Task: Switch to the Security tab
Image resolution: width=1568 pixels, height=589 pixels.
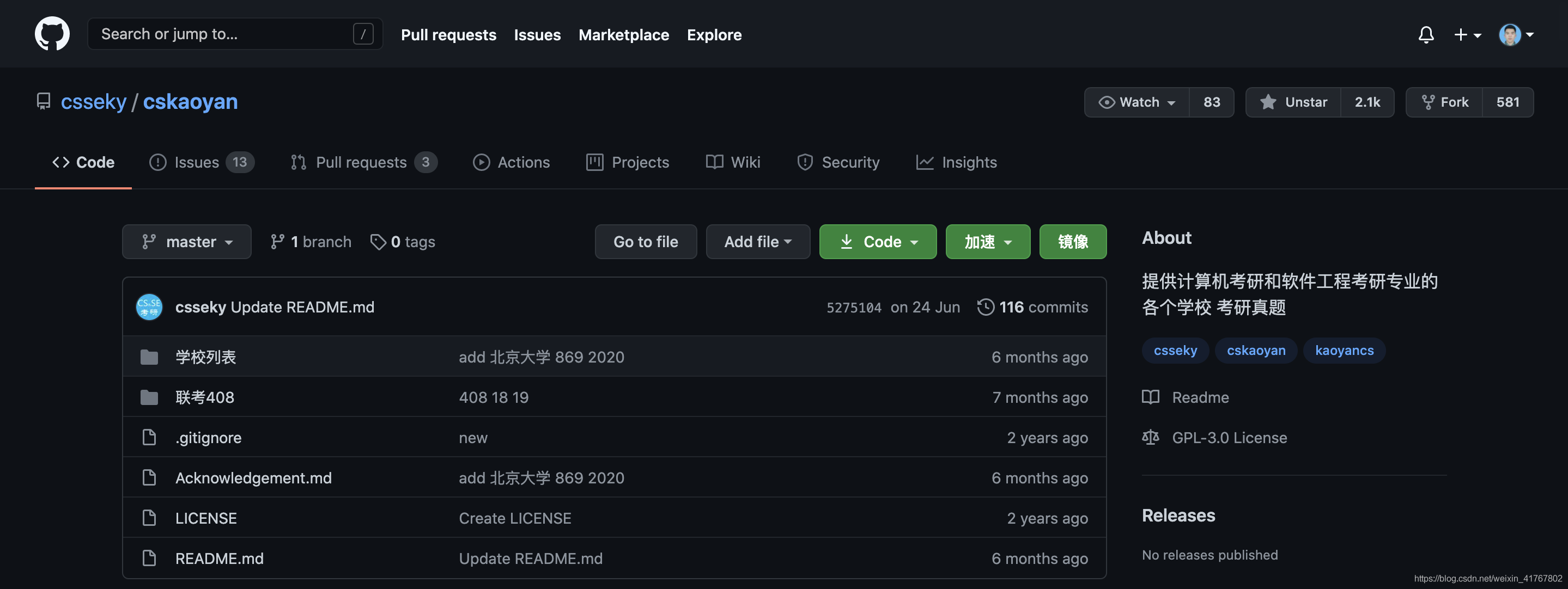Action: pos(838,162)
